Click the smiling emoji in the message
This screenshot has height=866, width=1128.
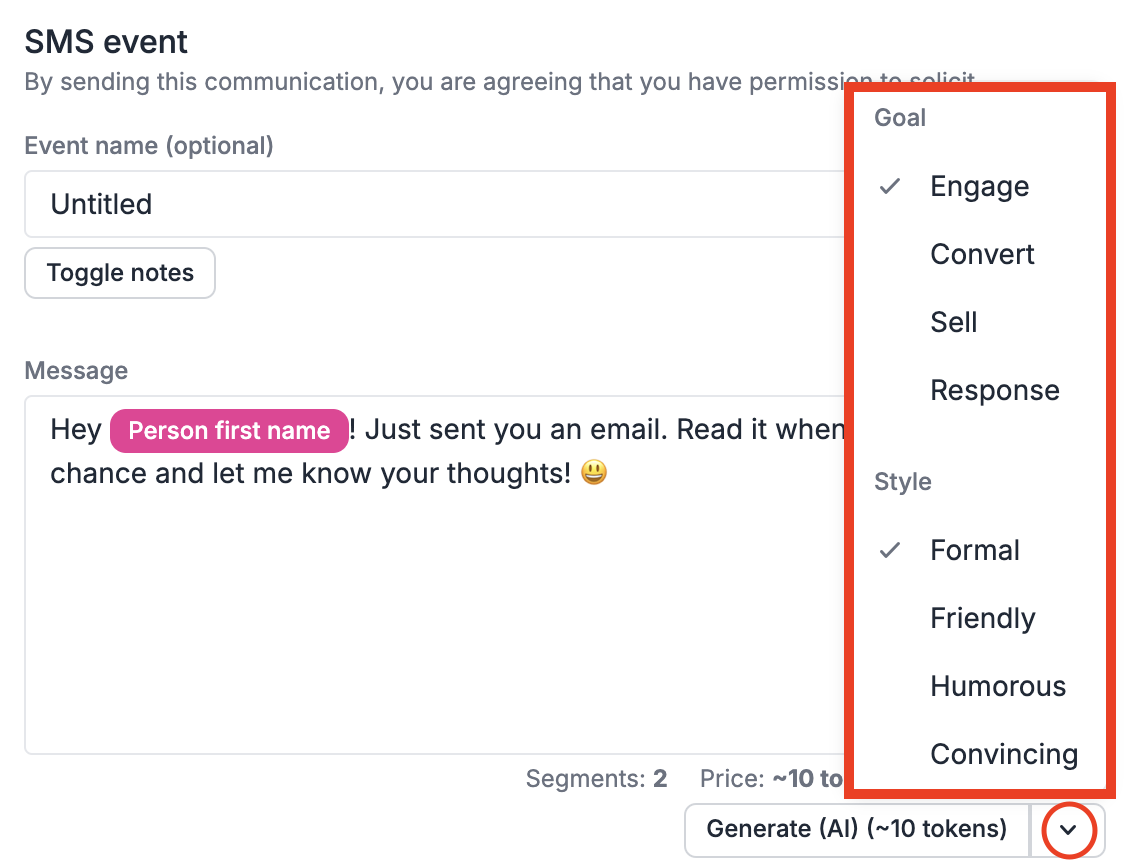tap(593, 471)
